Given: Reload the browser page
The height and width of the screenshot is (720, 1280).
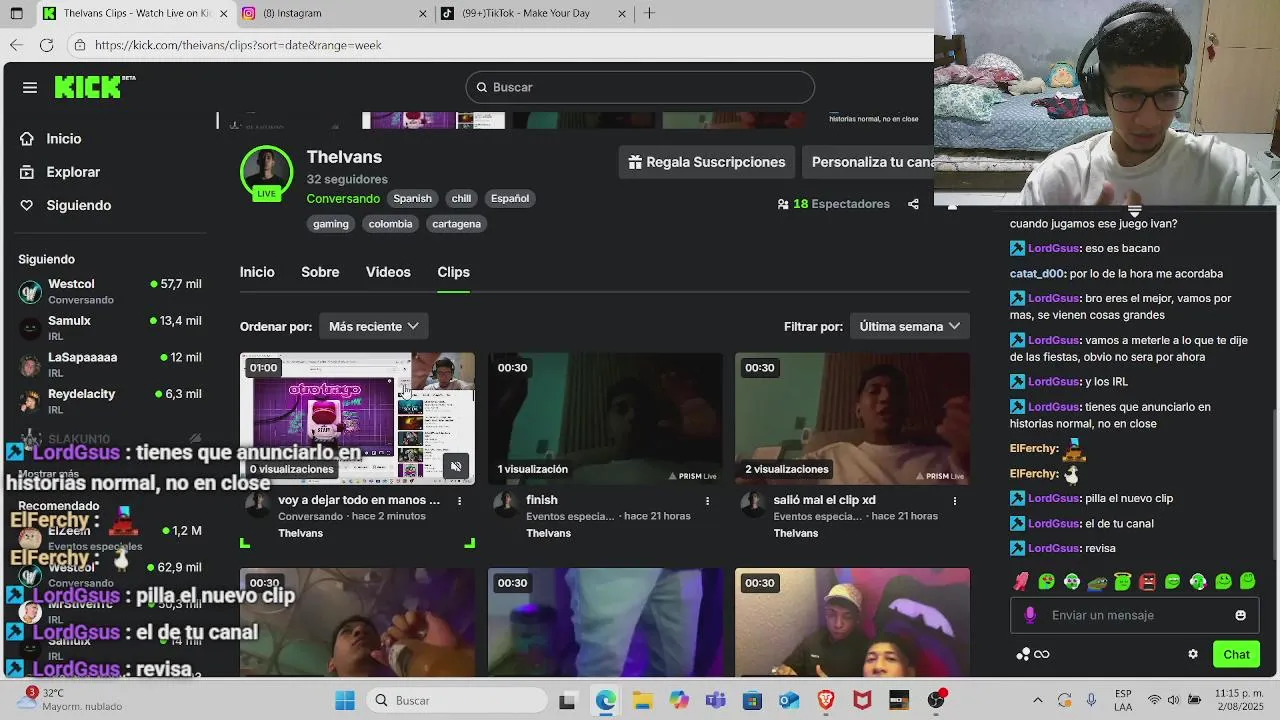Looking at the screenshot, I should [46, 45].
